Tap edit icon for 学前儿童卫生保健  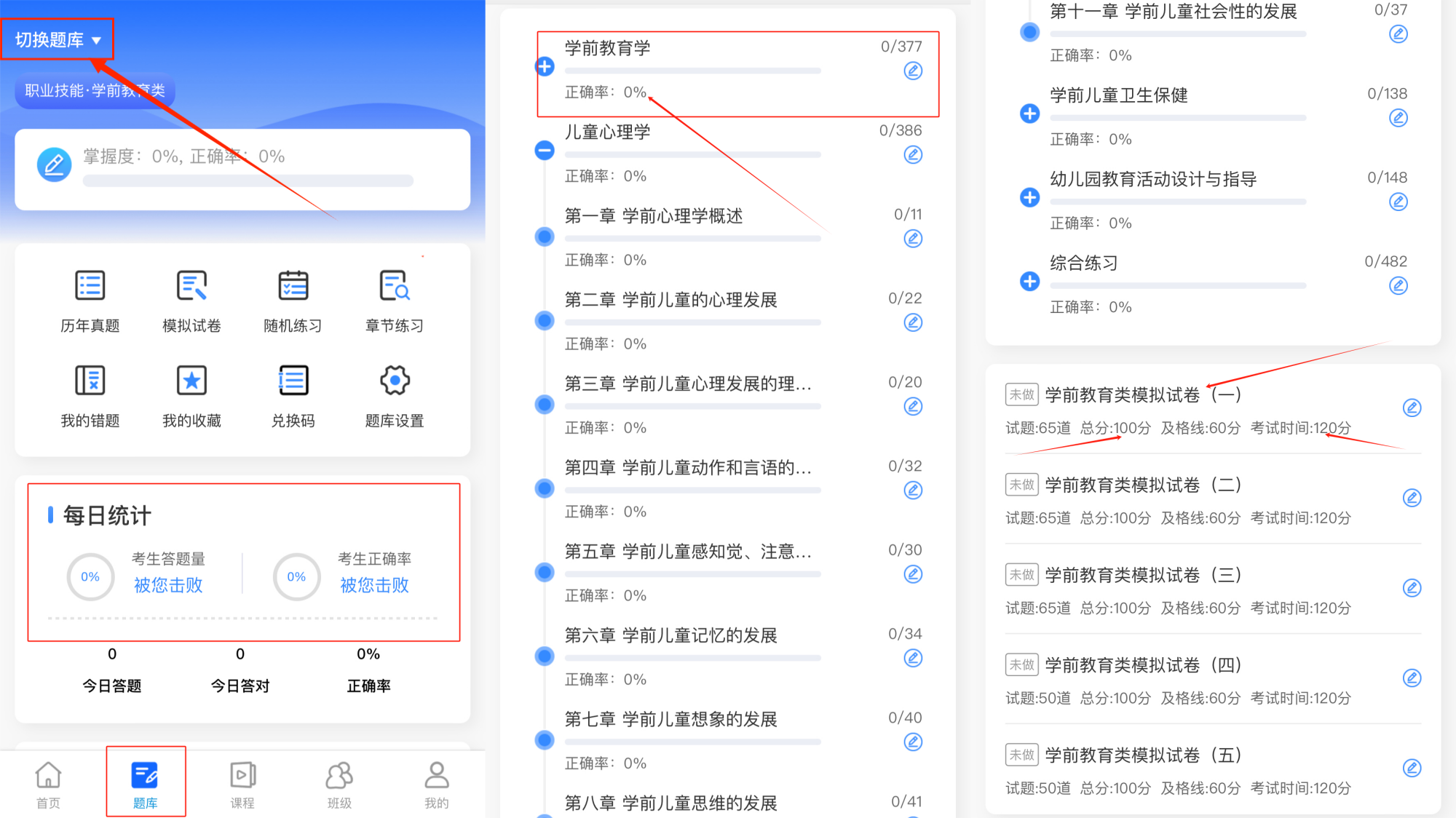coord(1398,117)
